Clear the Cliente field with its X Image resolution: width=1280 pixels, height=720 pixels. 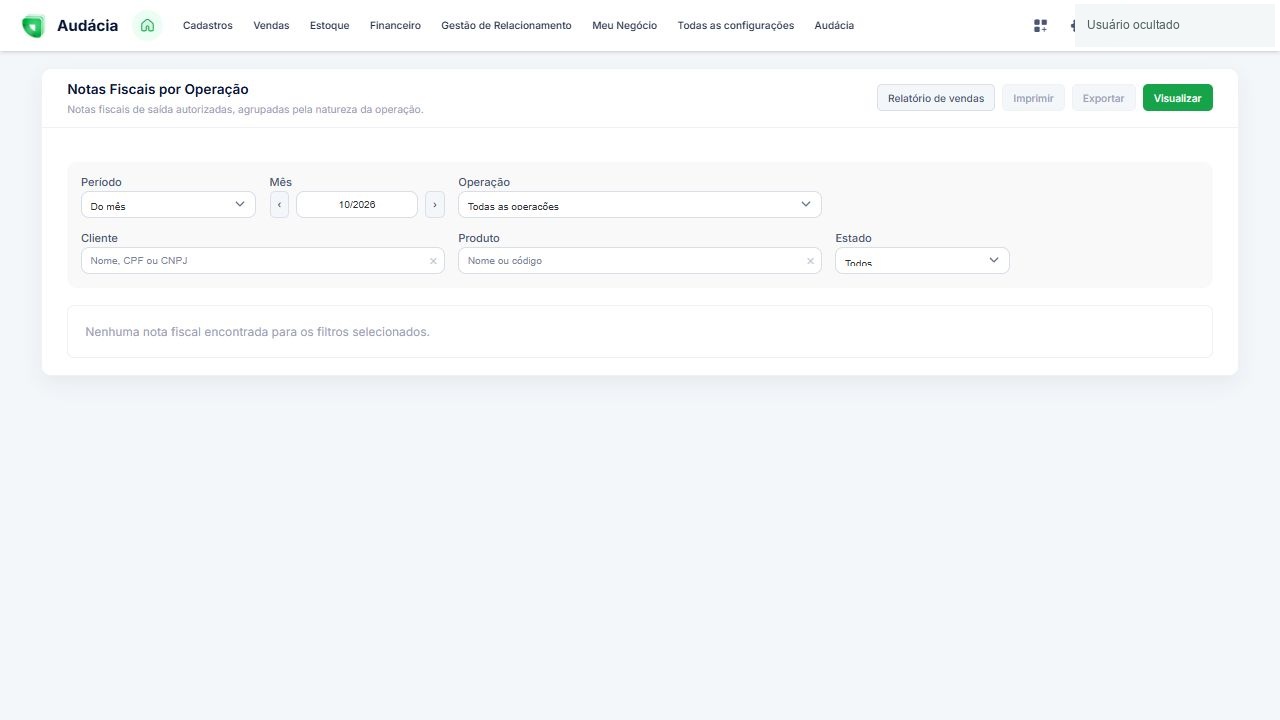[433, 261]
